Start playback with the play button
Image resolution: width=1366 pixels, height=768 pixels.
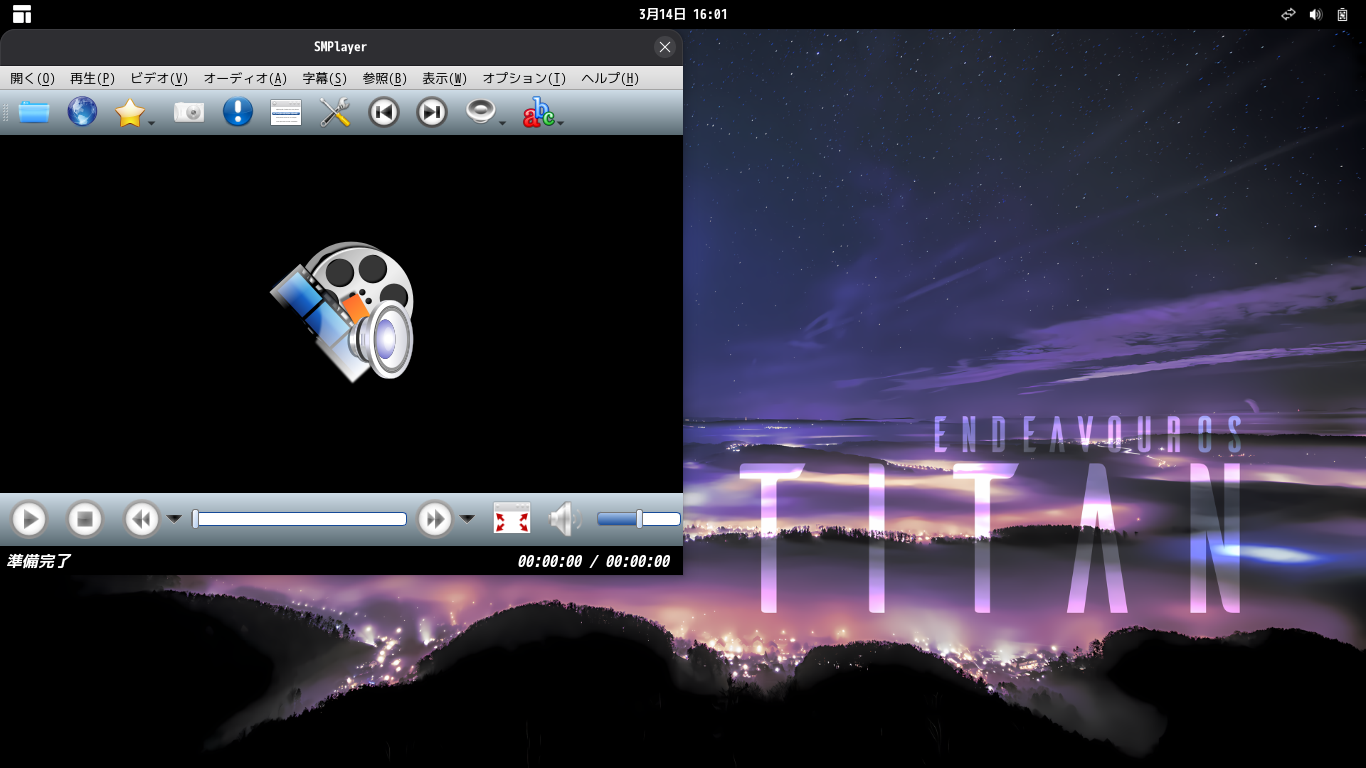[x=29, y=519]
